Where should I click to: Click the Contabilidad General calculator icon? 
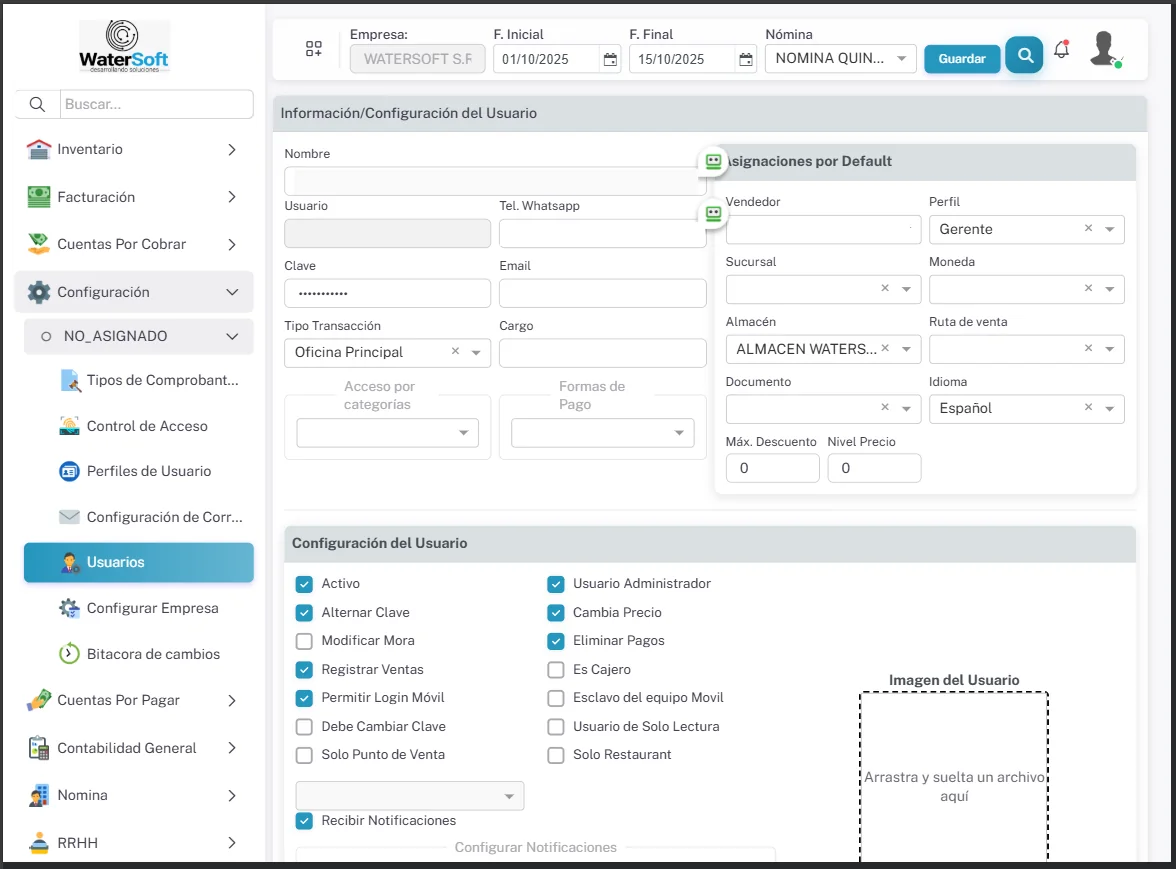[39, 748]
